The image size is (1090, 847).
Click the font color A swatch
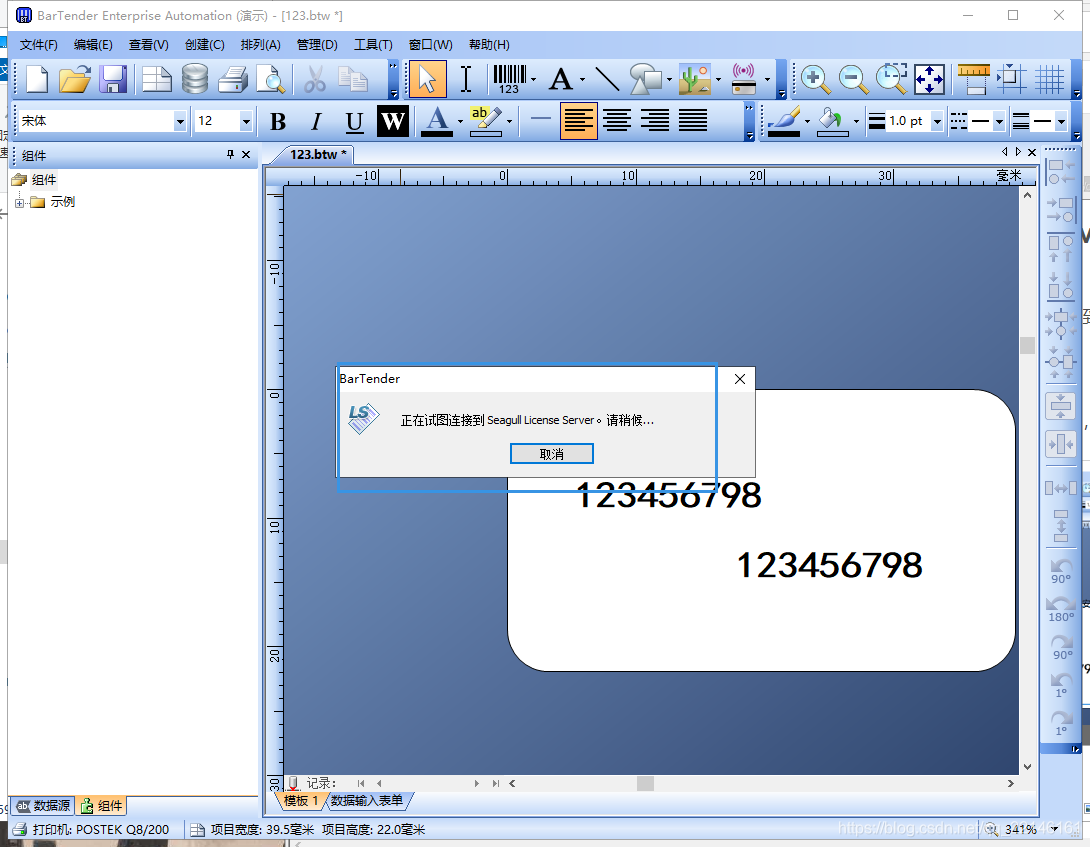pos(437,122)
